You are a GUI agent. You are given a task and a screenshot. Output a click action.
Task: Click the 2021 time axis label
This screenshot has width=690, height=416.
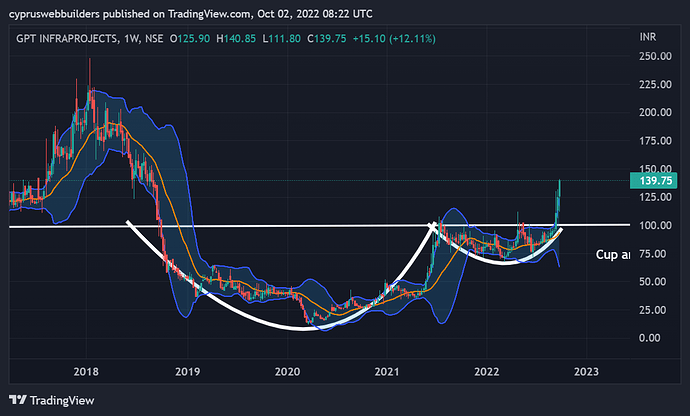pyautogui.click(x=387, y=372)
